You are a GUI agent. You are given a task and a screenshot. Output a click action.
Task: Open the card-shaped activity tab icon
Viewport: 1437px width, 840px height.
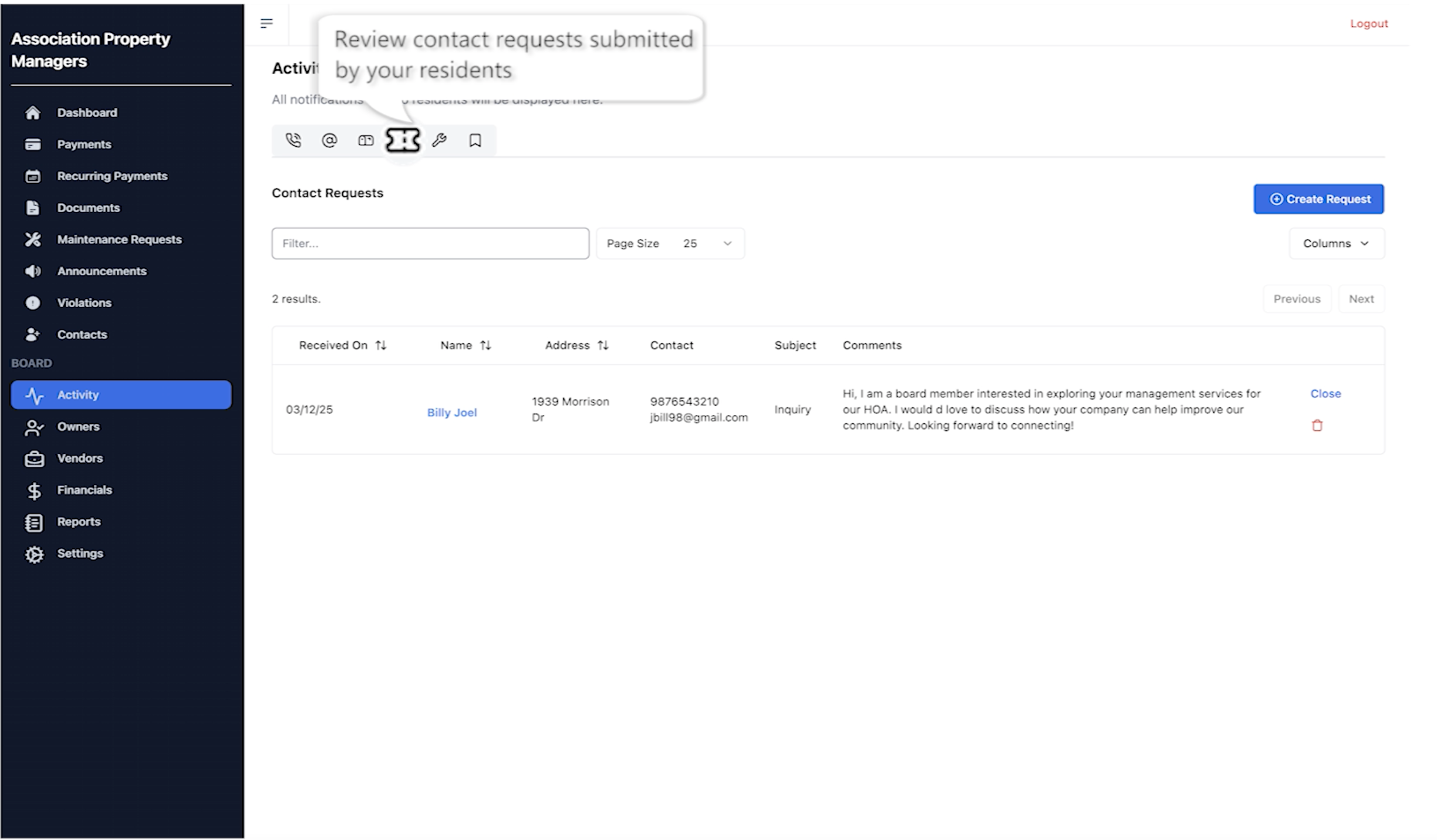point(366,140)
